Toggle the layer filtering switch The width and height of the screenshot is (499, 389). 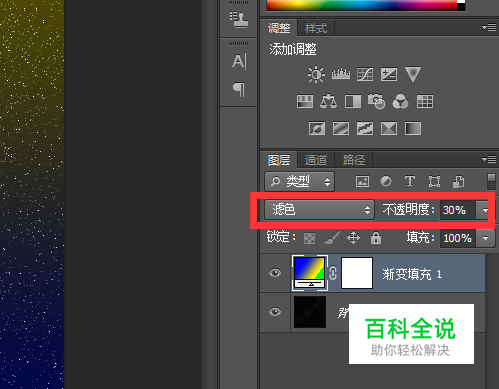491,181
